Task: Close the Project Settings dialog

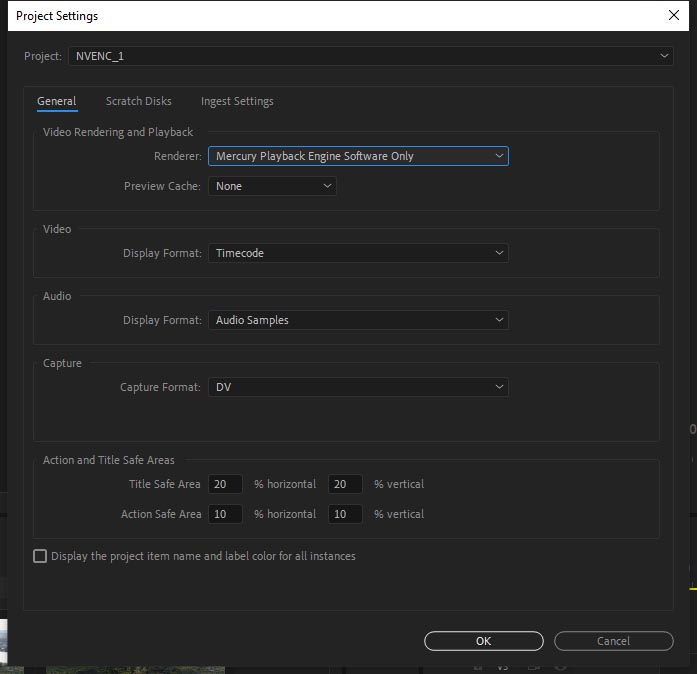Action: pyautogui.click(x=673, y=15)
